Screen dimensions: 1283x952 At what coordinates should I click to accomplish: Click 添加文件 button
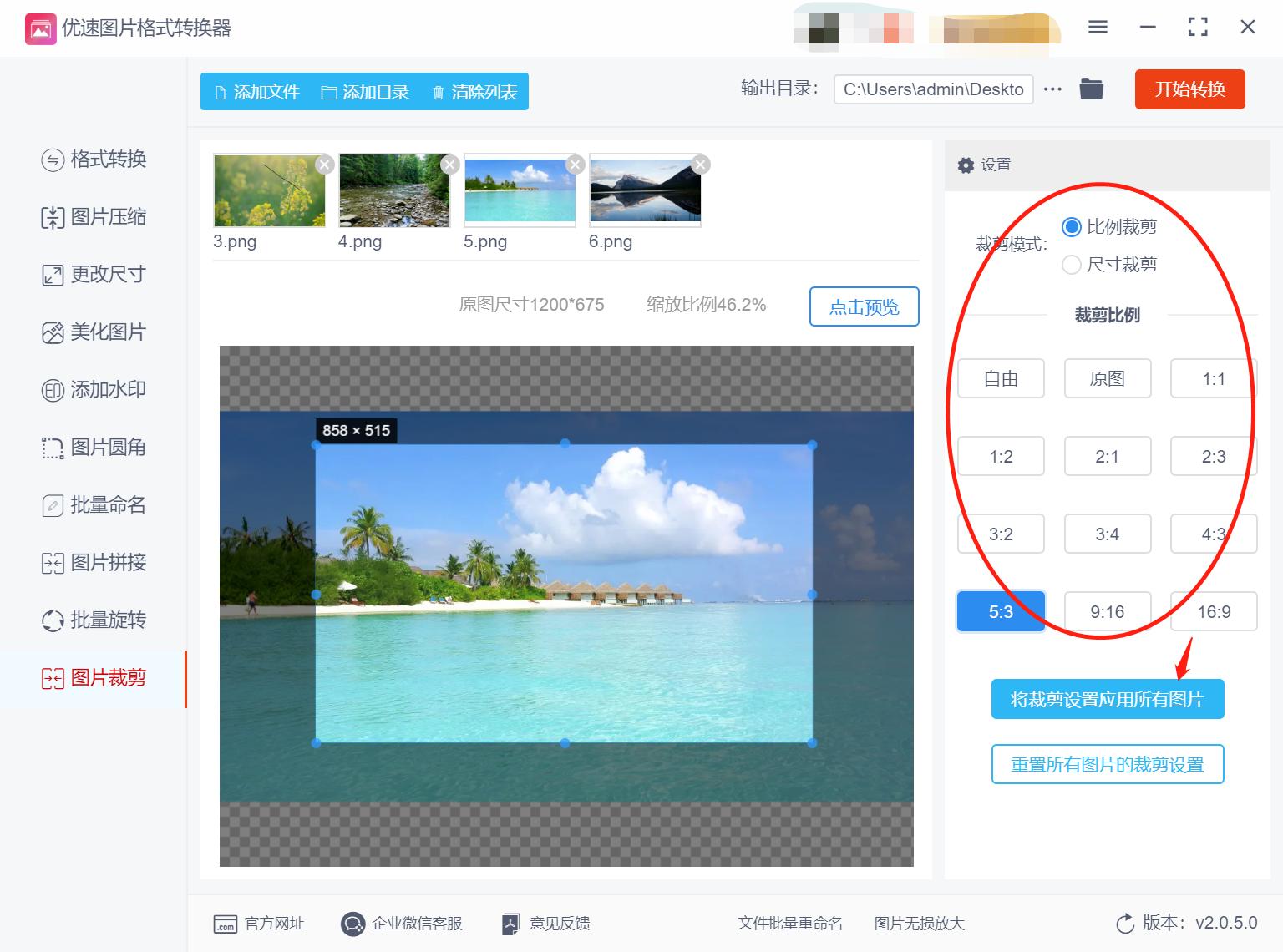256,92
